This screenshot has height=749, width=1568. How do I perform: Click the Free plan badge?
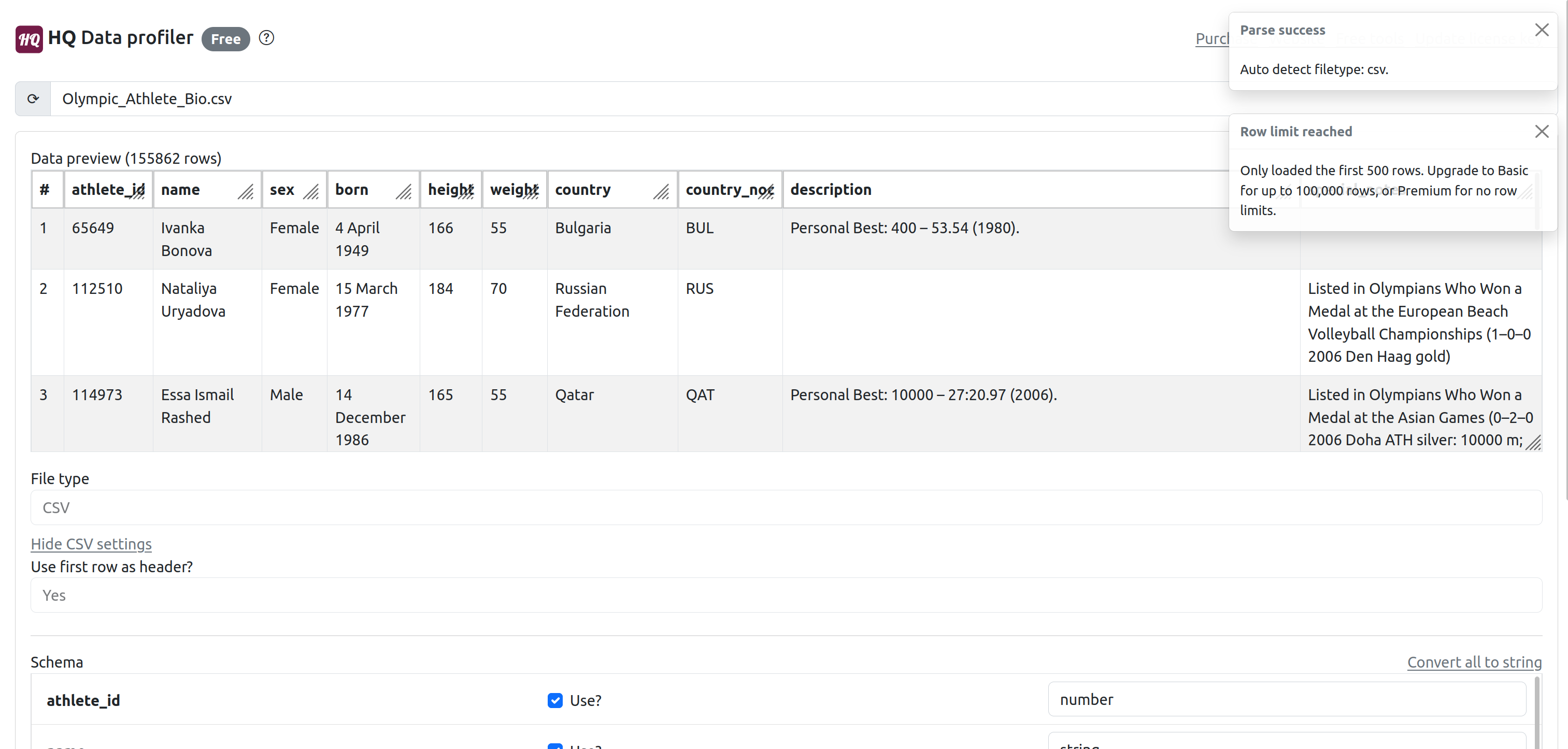tap(225, 39)
